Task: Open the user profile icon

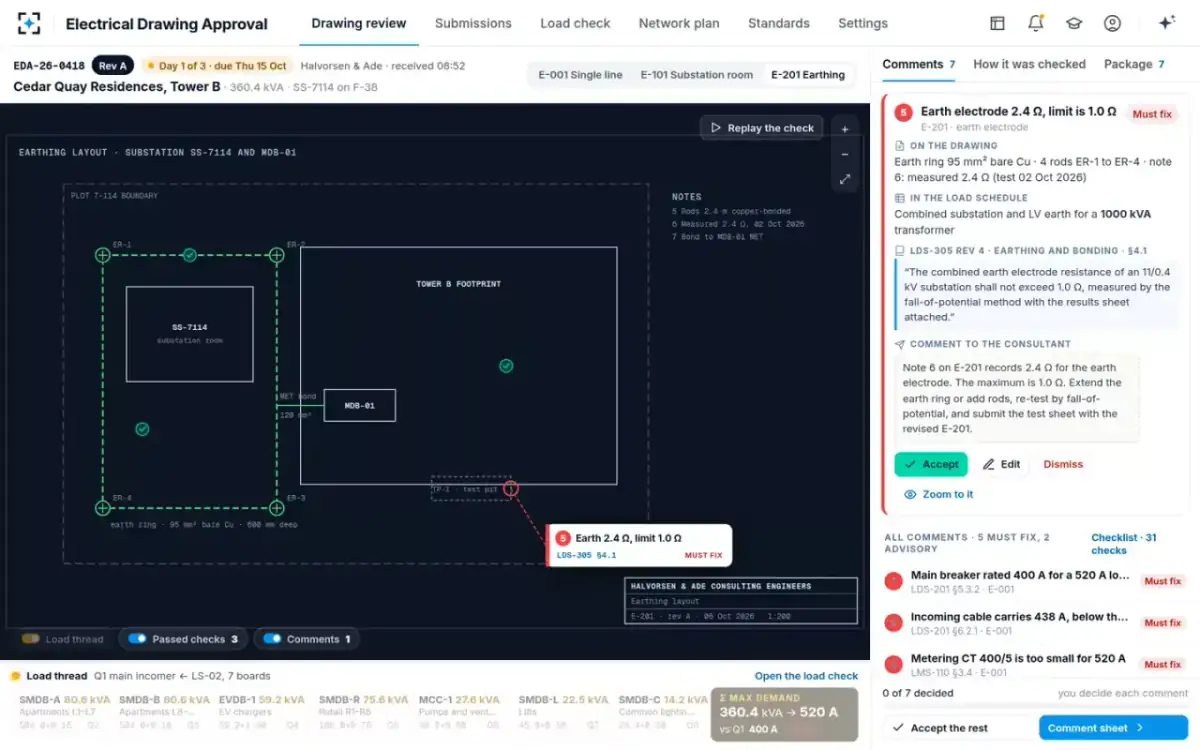Action: tap(1112, 23)
